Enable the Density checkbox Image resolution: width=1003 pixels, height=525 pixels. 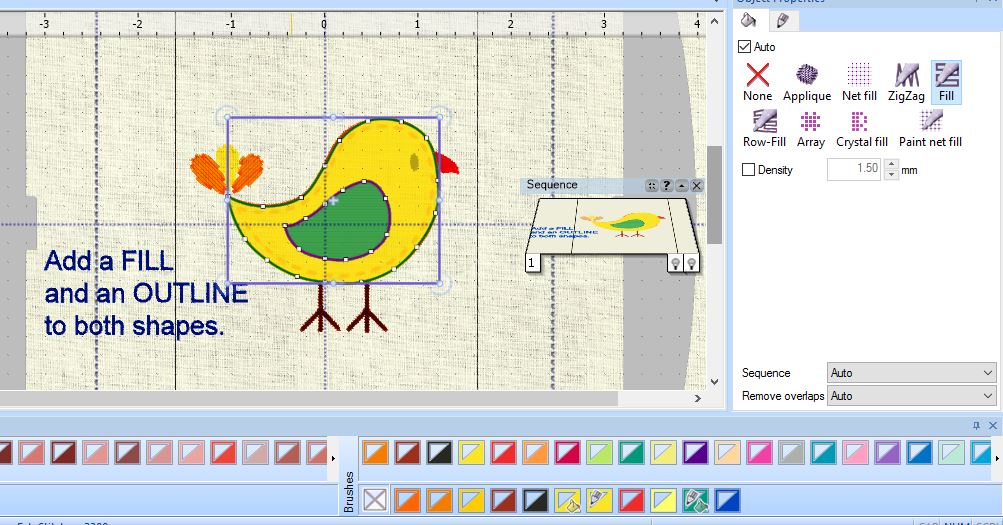[748, 169]
